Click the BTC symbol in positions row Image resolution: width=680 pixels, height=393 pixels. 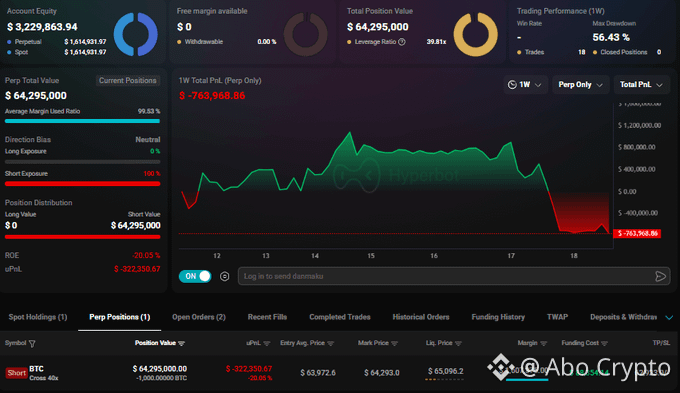pyautogui.click(x=36, y=369)
